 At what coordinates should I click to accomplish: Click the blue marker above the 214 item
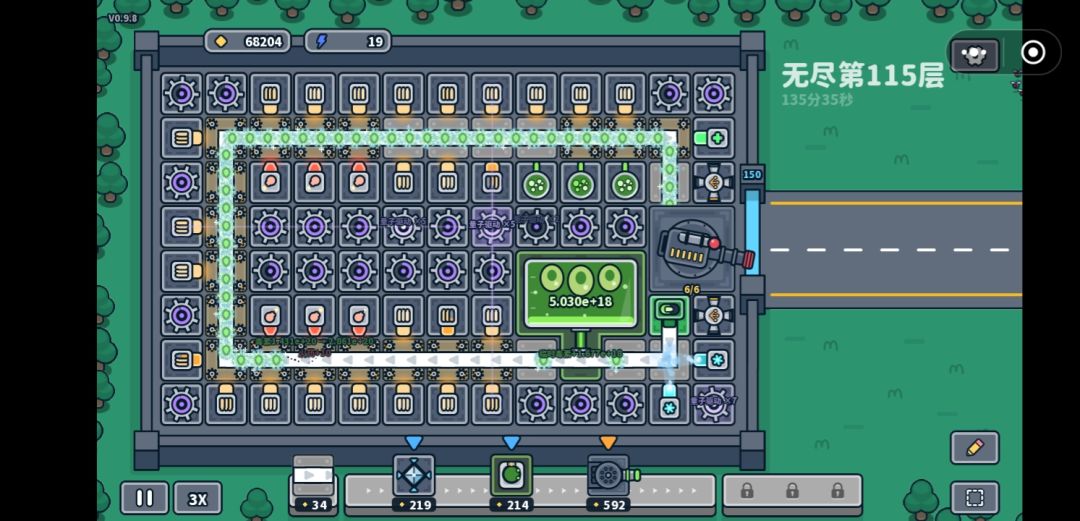(x=511, y=442)
